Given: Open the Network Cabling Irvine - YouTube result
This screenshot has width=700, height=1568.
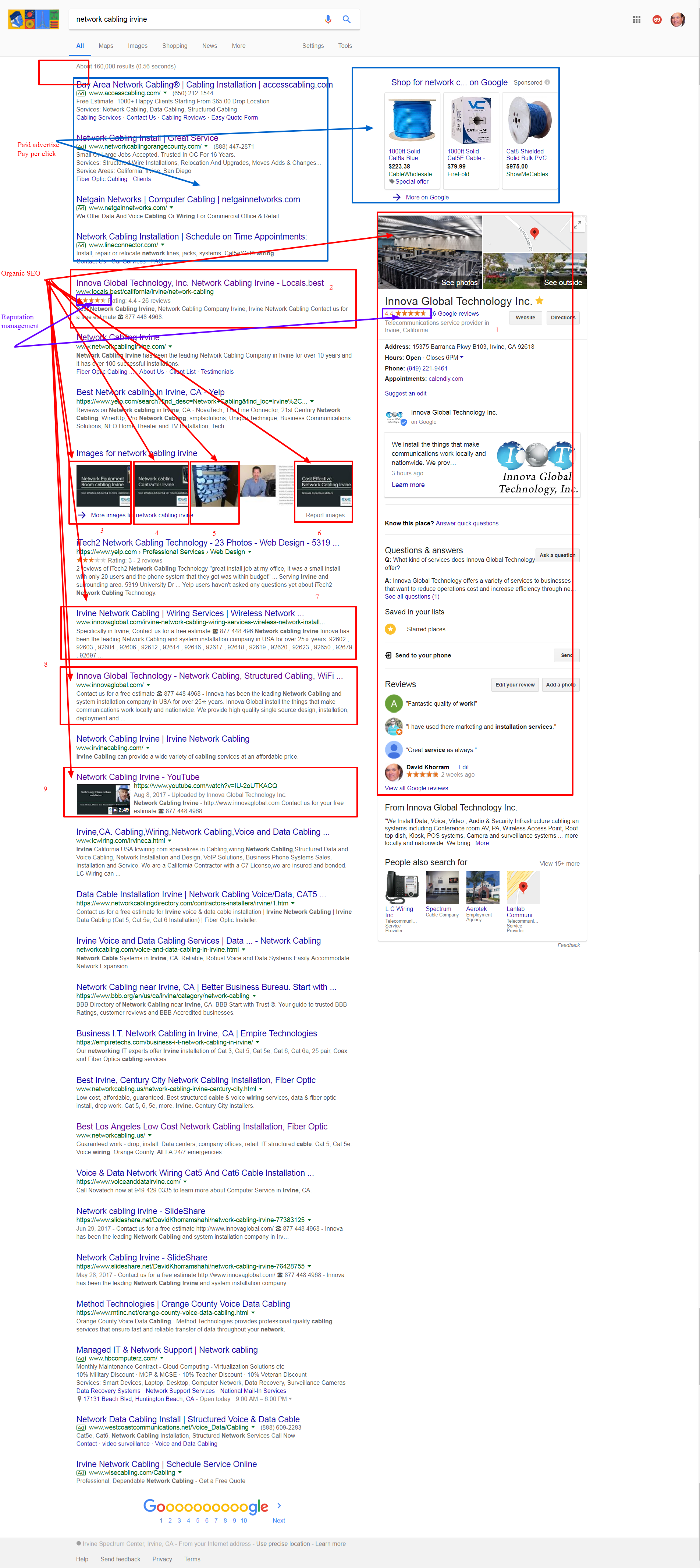Looking at the screenshot, I should point(138,777).
